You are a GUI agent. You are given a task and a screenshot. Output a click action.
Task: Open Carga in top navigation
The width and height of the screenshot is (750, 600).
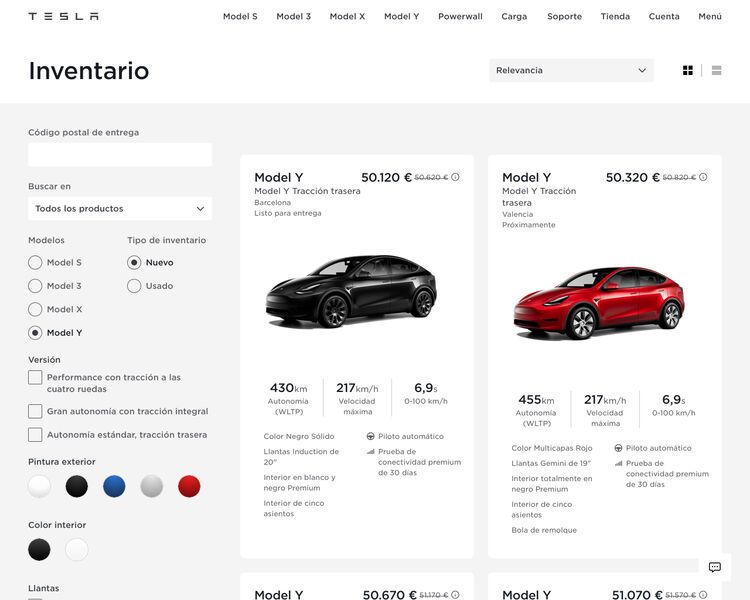[x=514, y=16]
